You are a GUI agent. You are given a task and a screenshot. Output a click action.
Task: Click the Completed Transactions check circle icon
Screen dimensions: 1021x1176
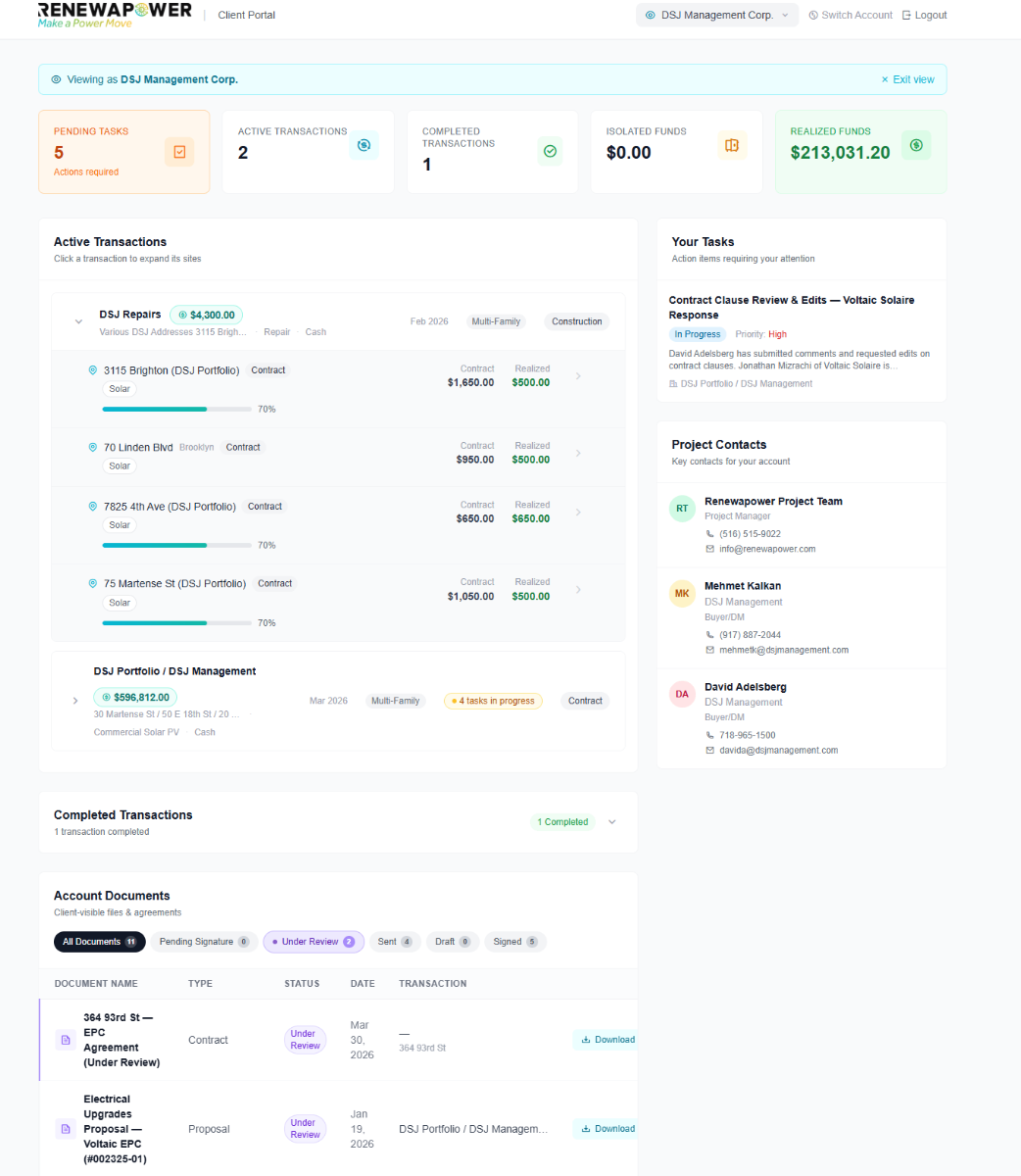pos(550,151)
